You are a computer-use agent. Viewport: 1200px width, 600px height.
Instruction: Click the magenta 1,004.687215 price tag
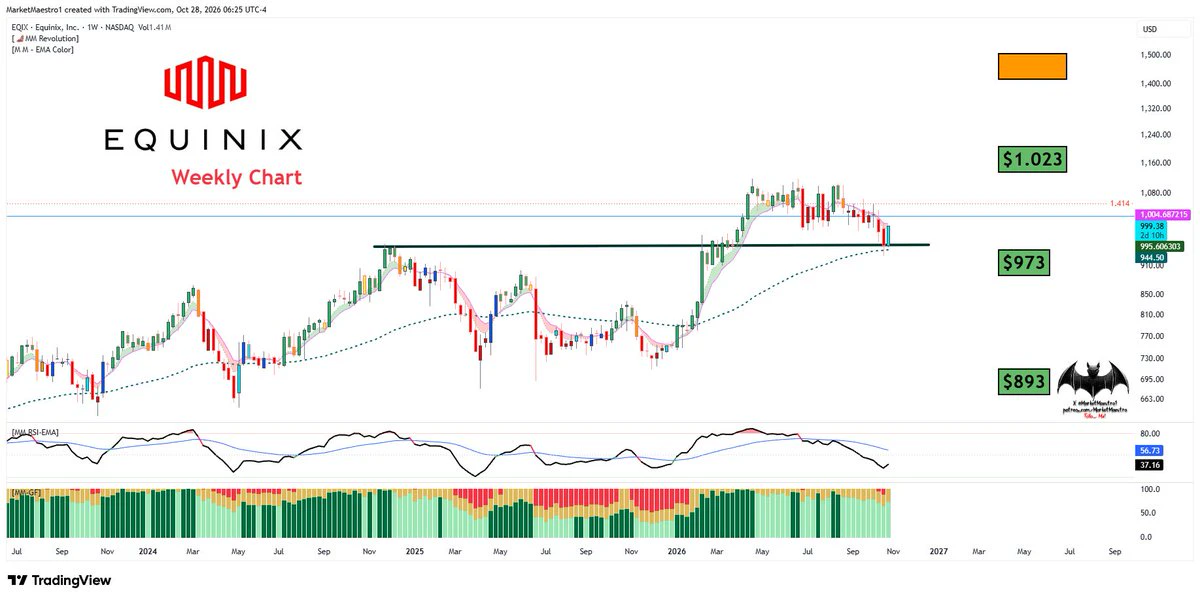[x=1162, y=214]
